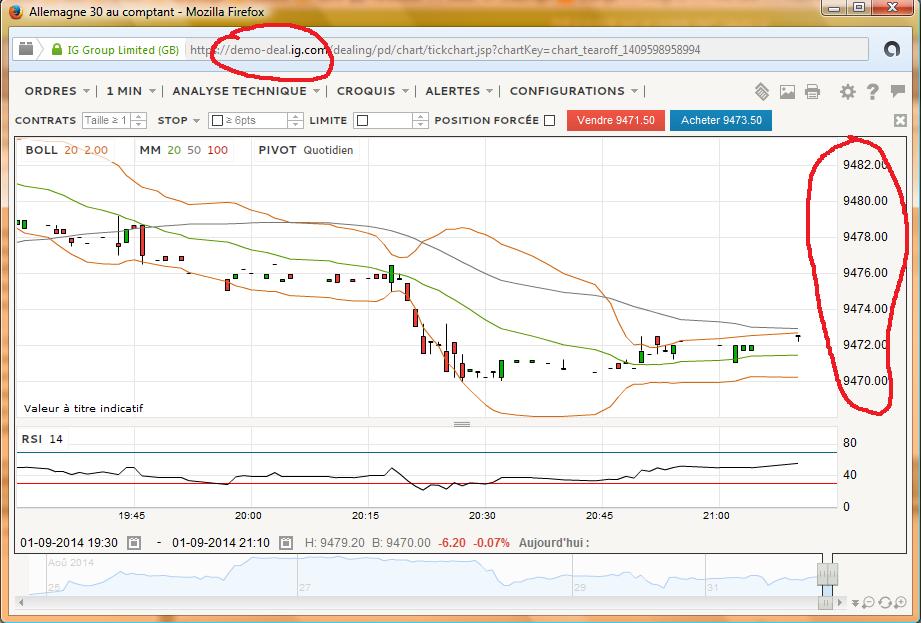
Task: Click end date 01-09-2014 21:10
Action: (x=221, y=543)
